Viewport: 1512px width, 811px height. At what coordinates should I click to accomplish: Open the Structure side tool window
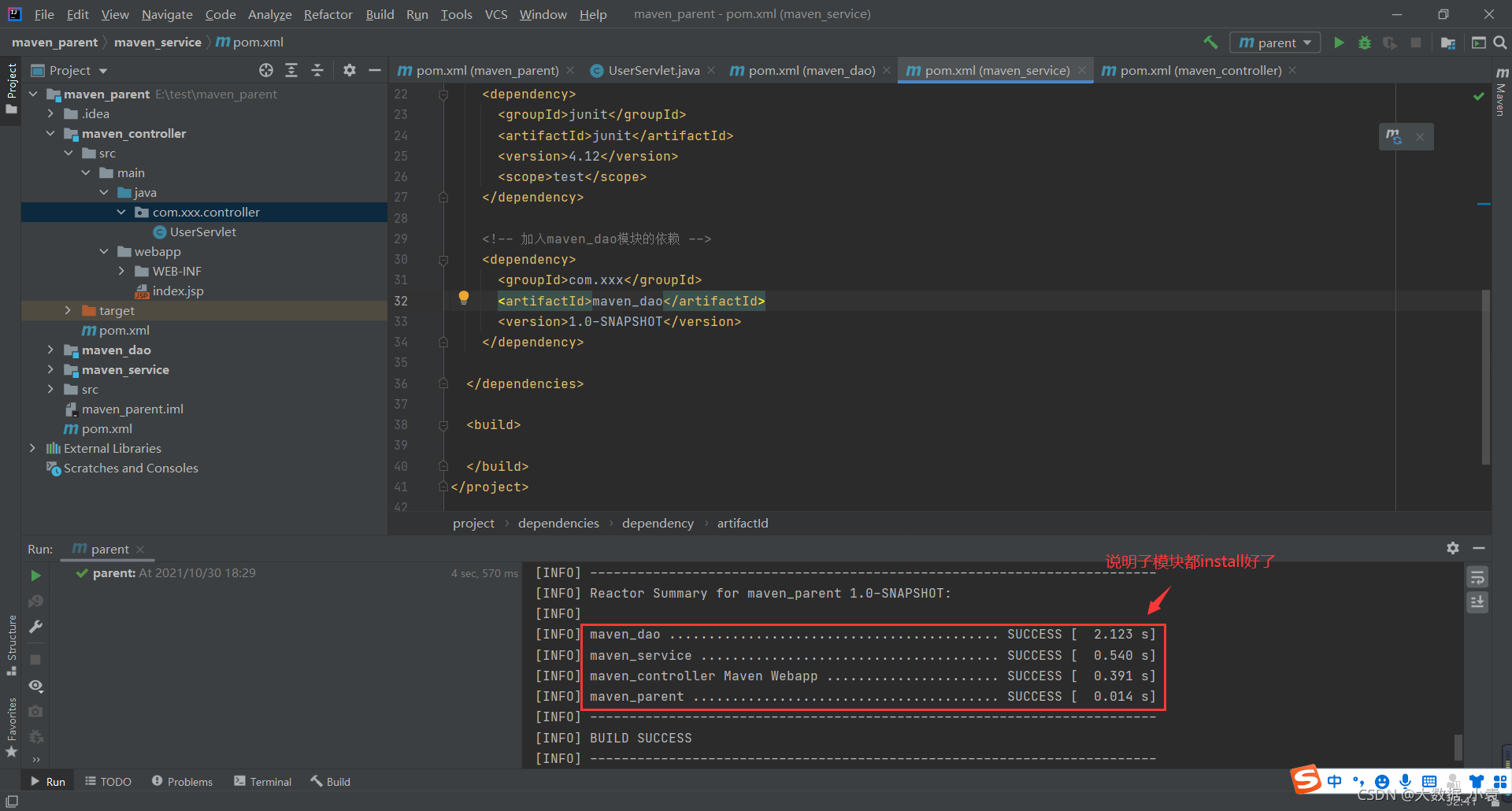pyautogui.click(x=12, y=645)
